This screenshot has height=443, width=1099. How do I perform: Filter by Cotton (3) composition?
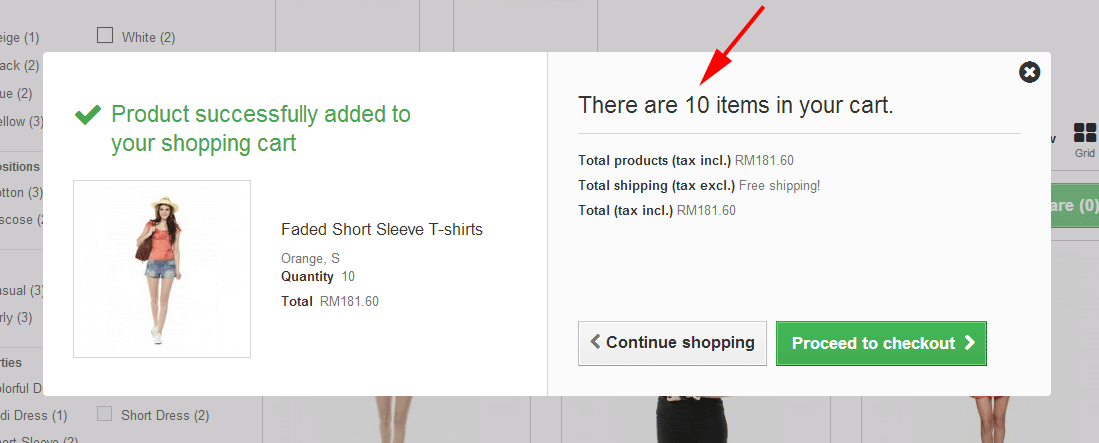20,192
